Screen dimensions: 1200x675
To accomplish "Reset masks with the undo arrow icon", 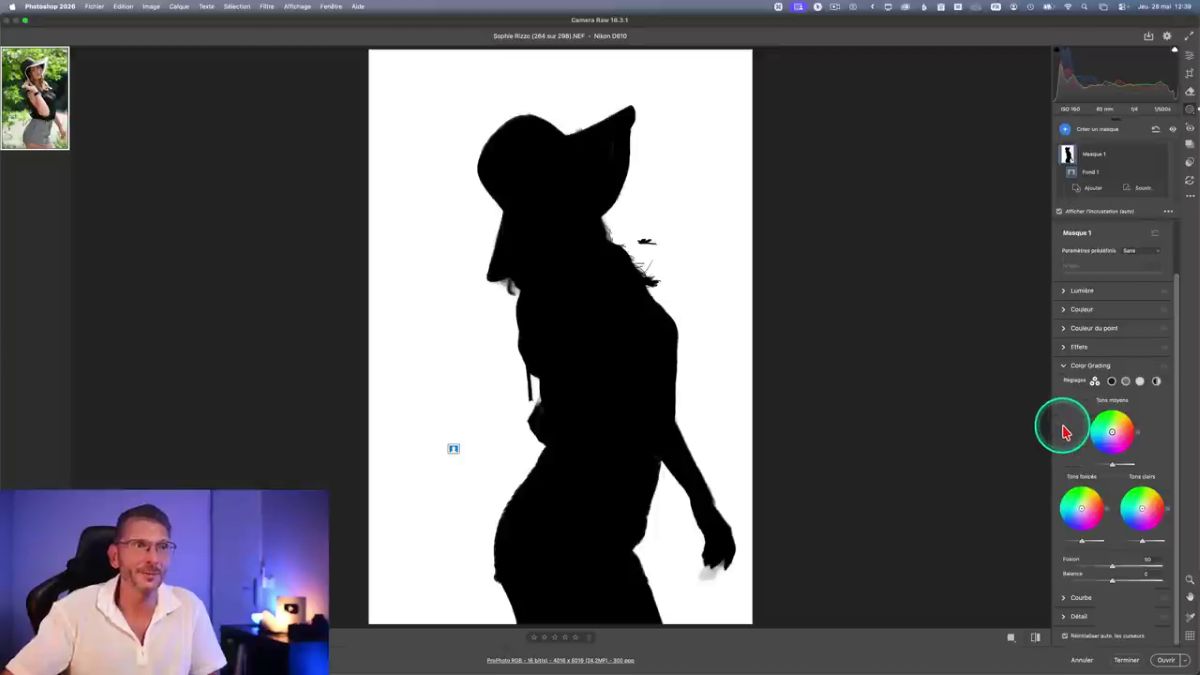I will click(x=1156, y=129).
